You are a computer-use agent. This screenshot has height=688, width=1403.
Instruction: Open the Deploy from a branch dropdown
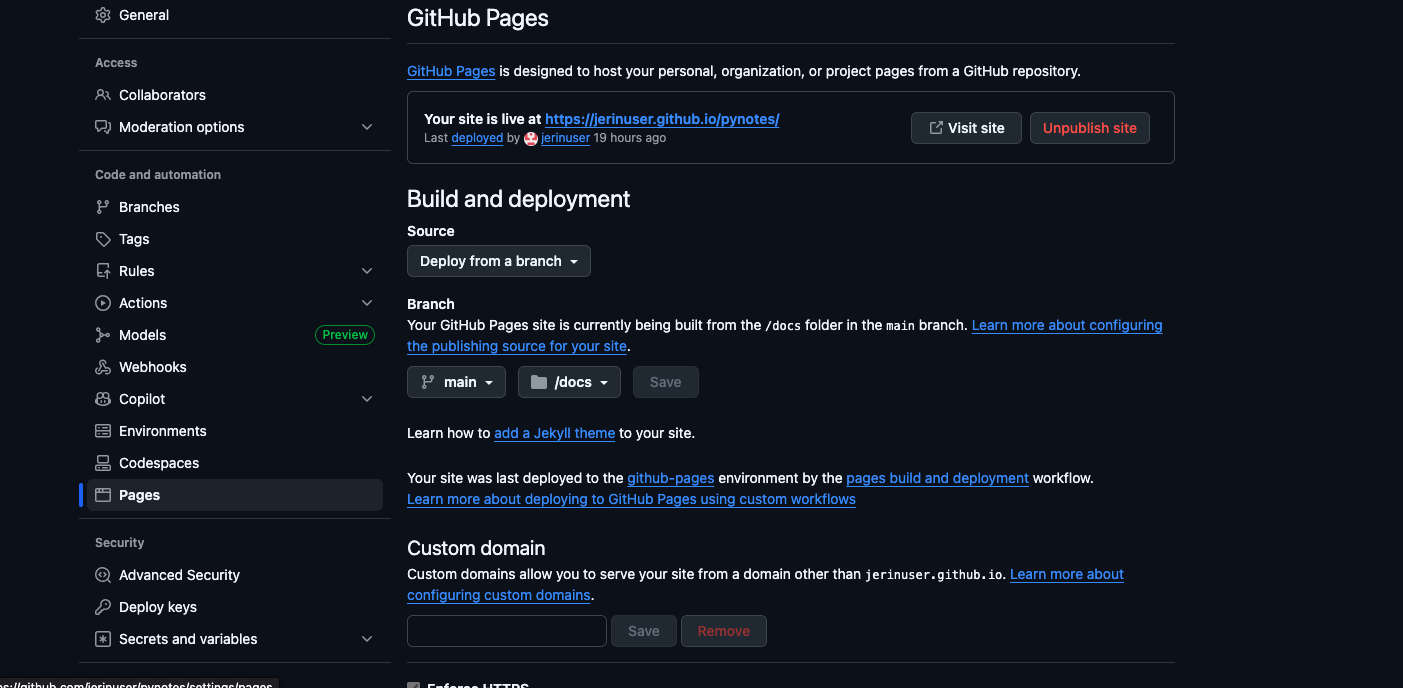pos(498,261)
